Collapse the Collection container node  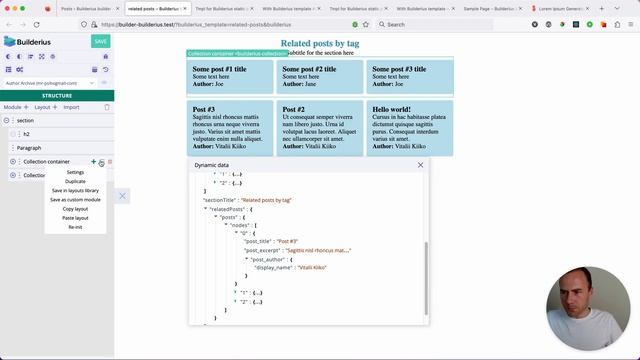click(x=13, y=162)
